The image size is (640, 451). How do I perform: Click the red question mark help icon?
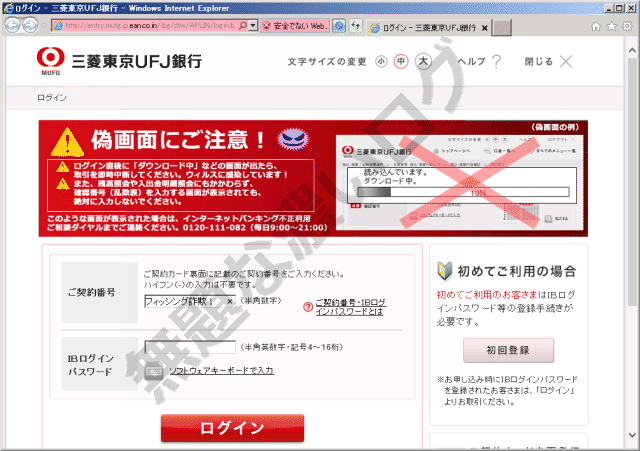tap(308, 307)
